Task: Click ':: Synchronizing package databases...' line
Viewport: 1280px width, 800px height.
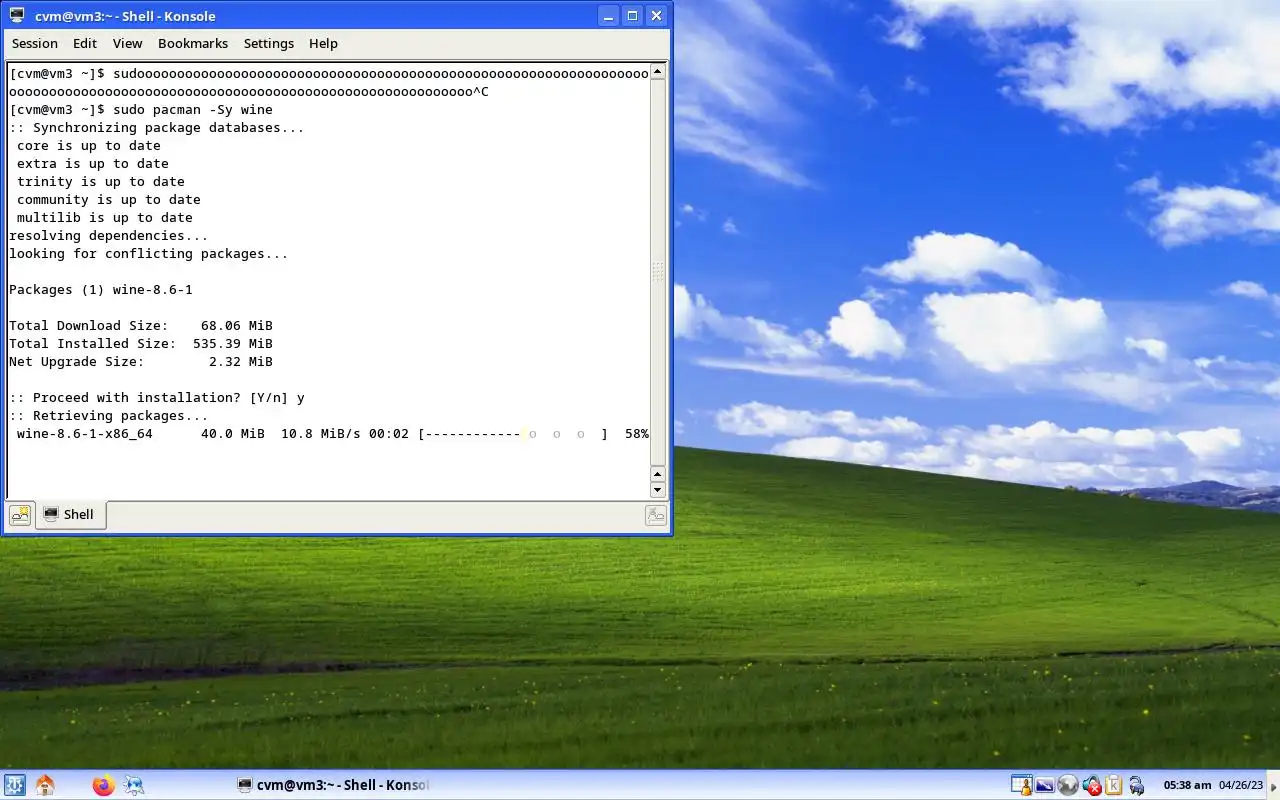Action: 157,128
